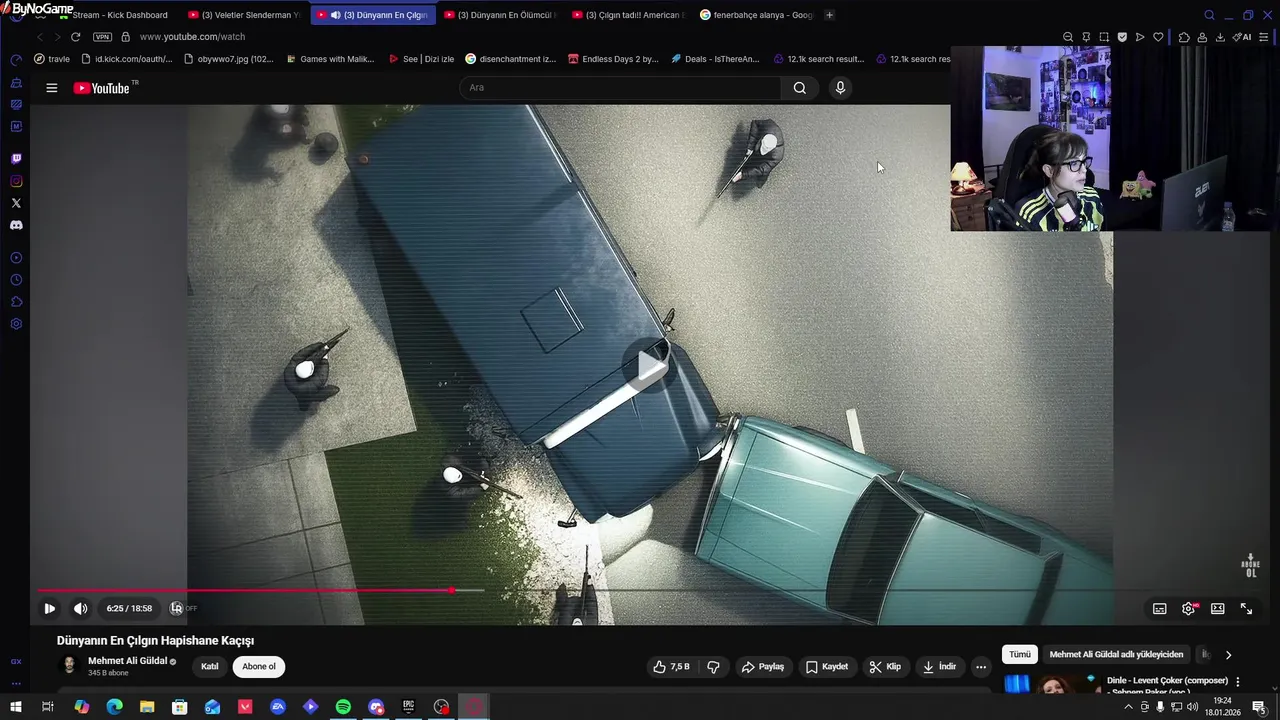
Task: Open a new browser tab with plus
Action: click(829, 15)
